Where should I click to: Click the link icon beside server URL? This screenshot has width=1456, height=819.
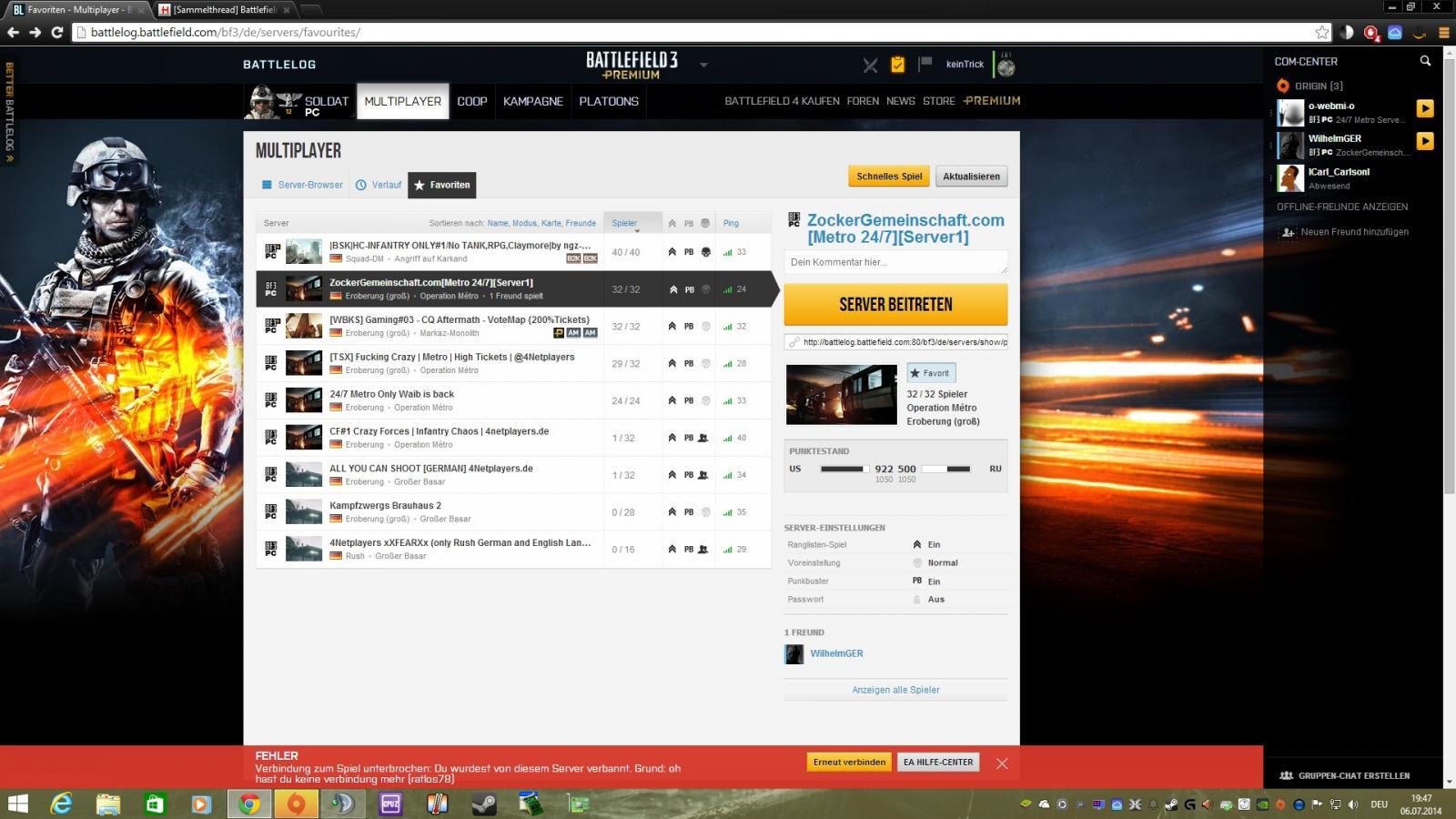pos(794,342)
